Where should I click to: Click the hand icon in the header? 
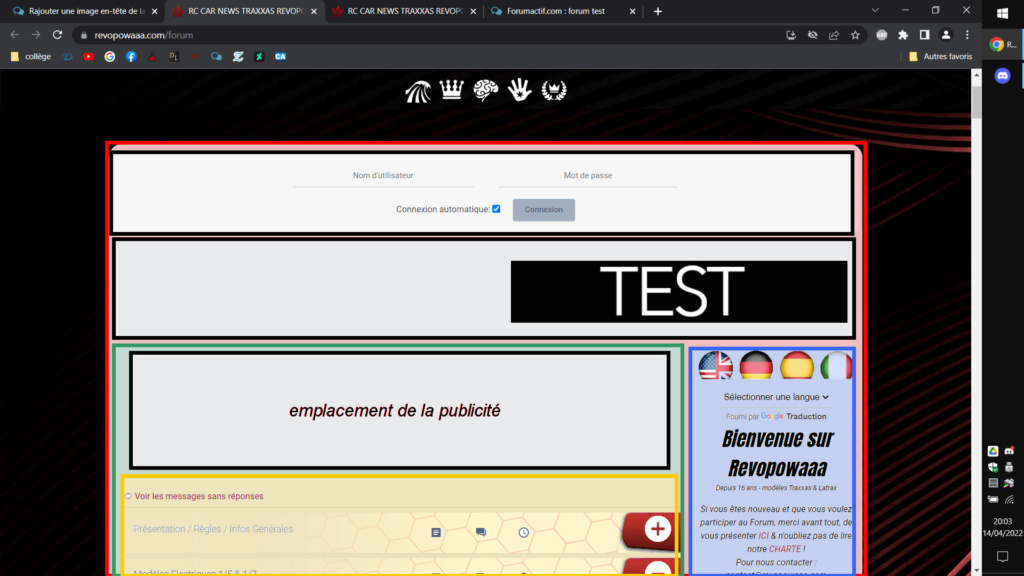pos(520,89)
